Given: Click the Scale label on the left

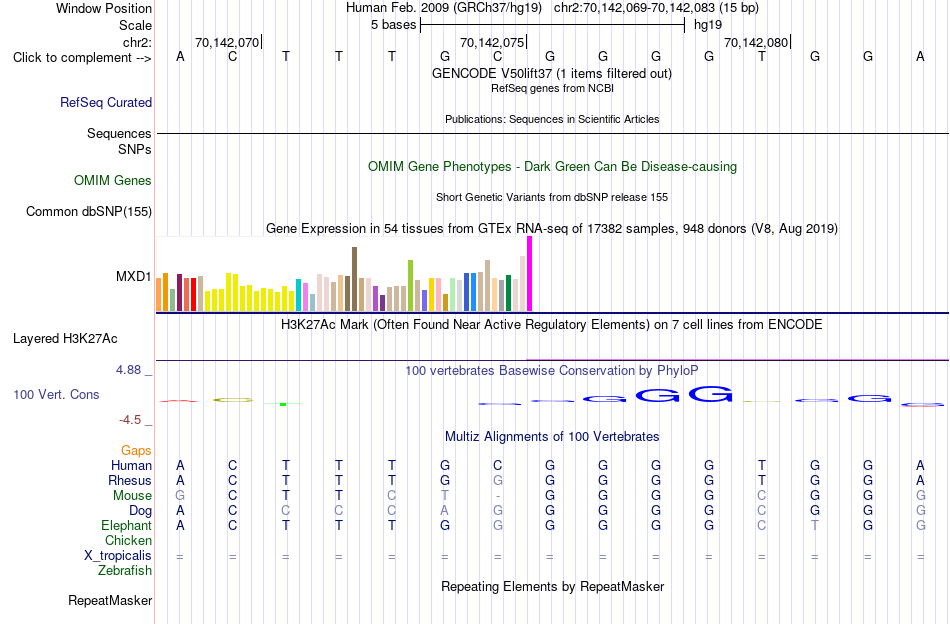Looking at the screenshot, I should point(135,25).
